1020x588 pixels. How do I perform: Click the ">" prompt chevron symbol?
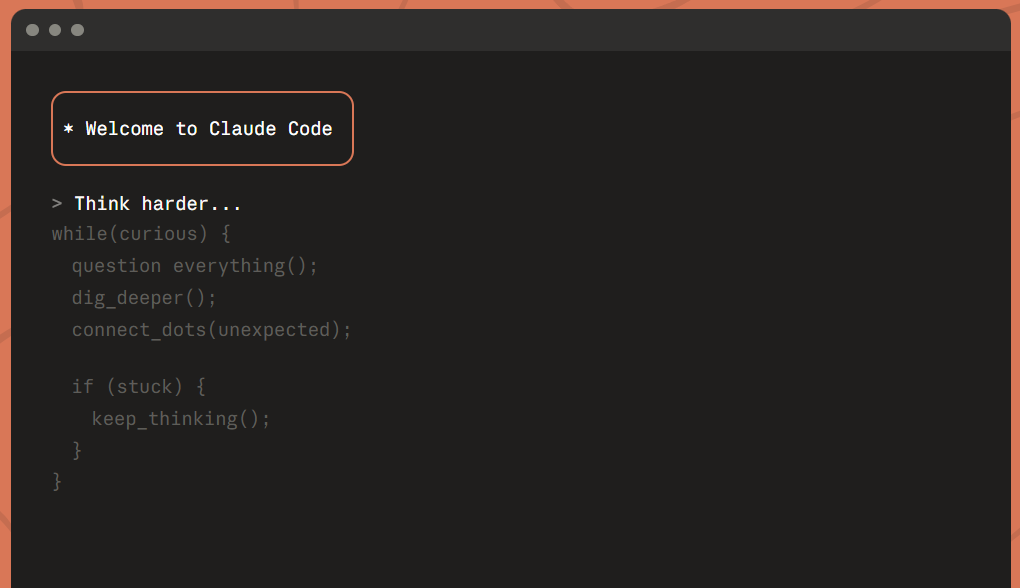57,204
